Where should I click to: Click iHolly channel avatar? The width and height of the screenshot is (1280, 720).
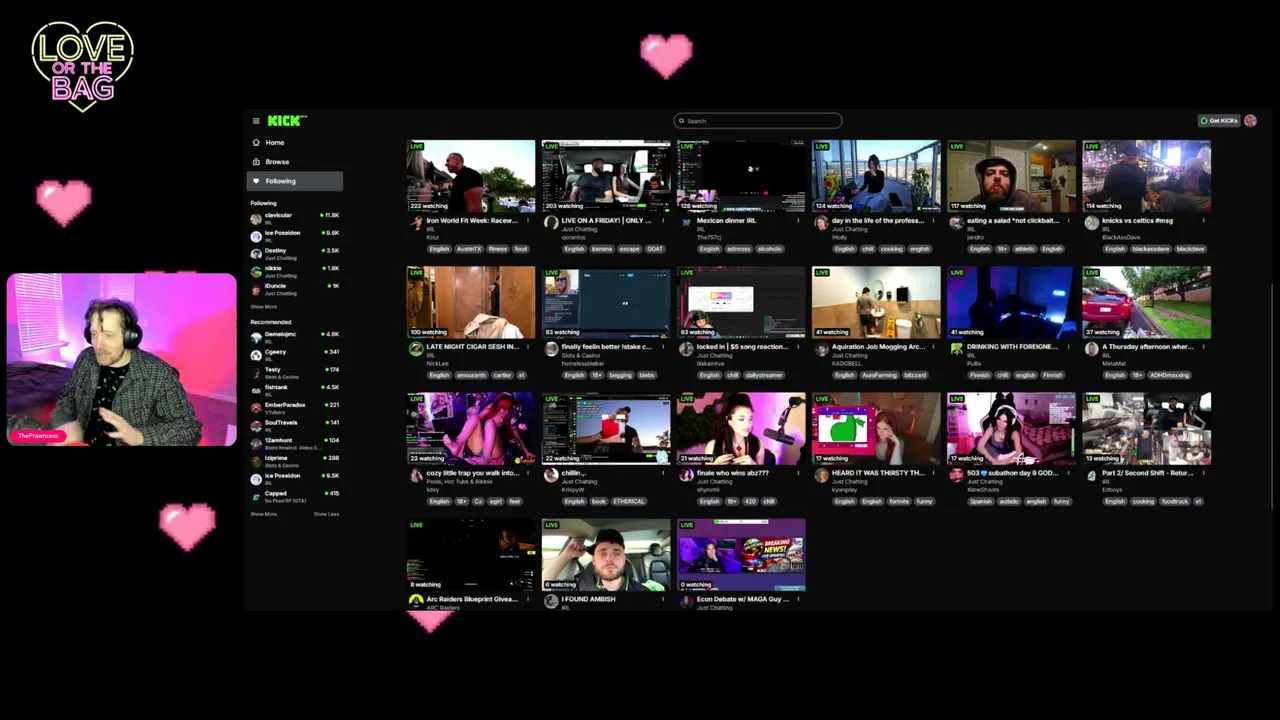[821, 223]
